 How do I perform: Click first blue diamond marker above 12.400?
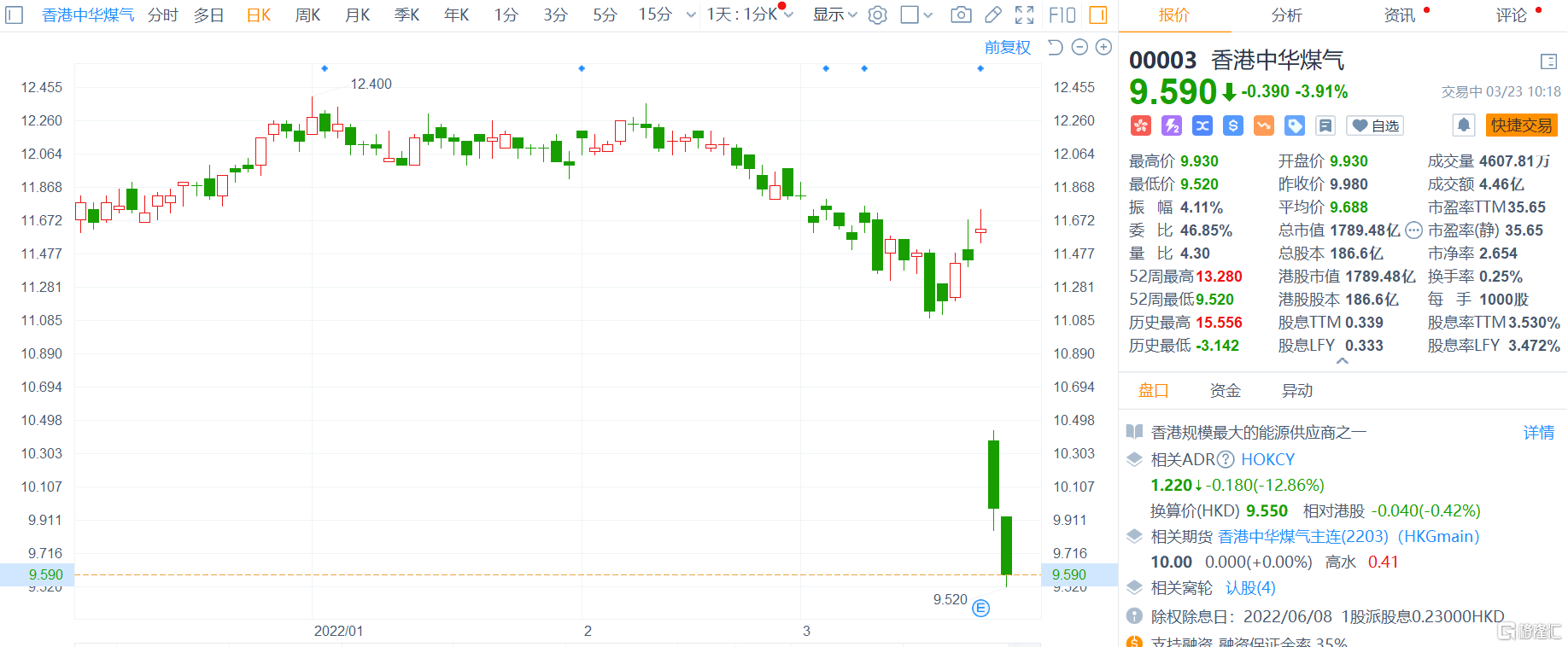(x=325, y=68)
